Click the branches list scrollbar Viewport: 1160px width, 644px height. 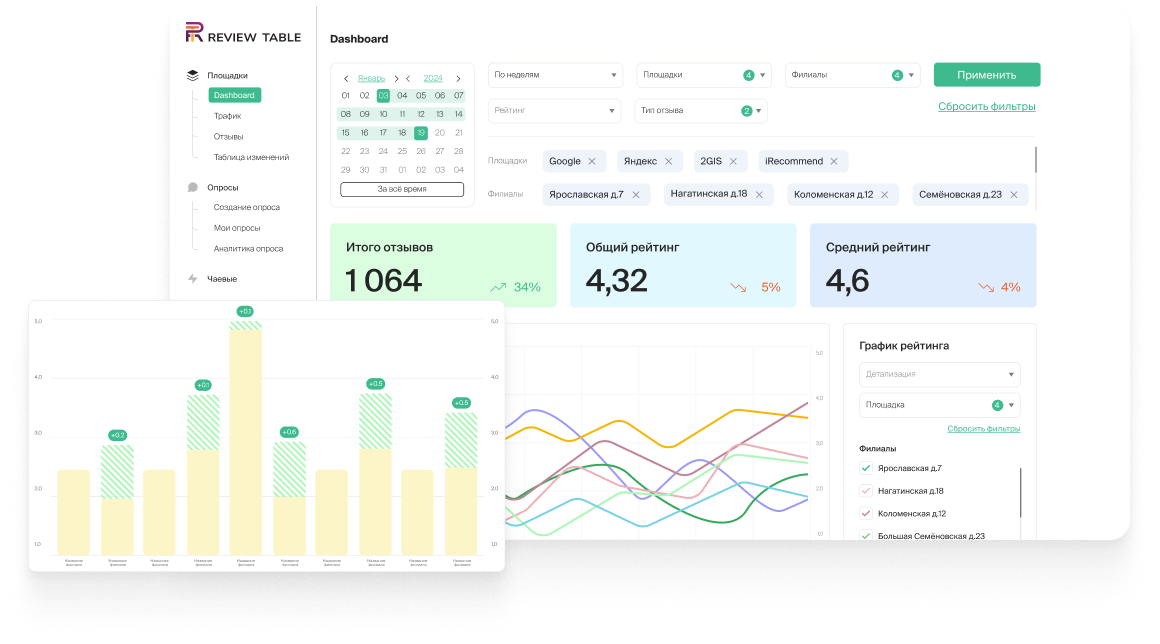point(1020,492)
